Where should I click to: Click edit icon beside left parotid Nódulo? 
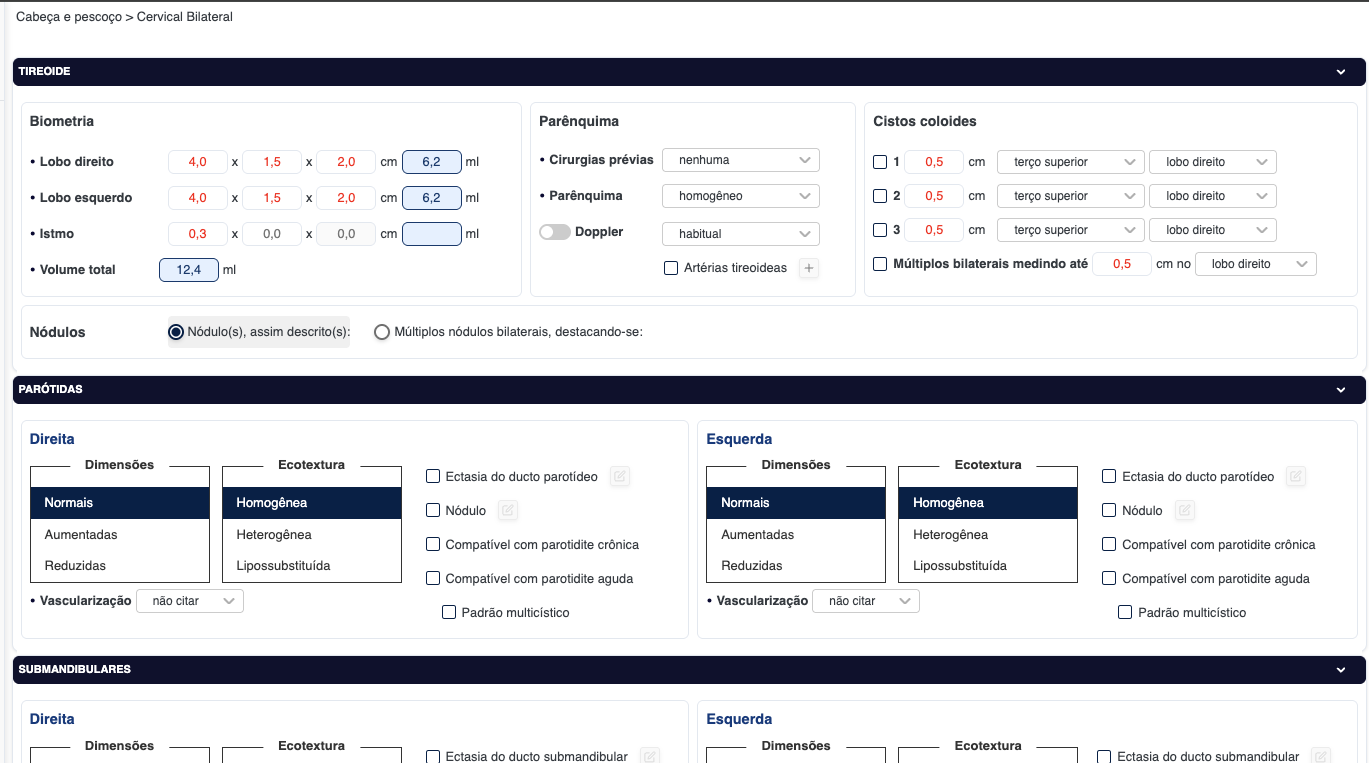[x=1185, y=511]
